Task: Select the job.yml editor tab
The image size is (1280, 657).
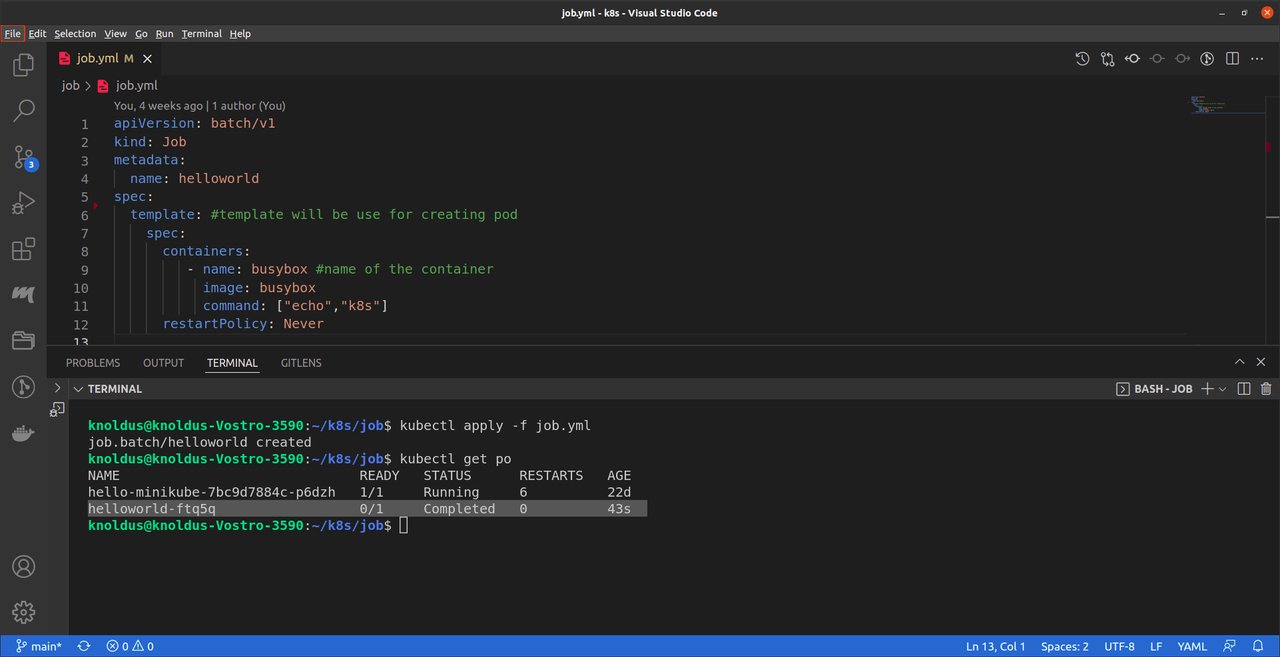Action: tap(104, 59)
